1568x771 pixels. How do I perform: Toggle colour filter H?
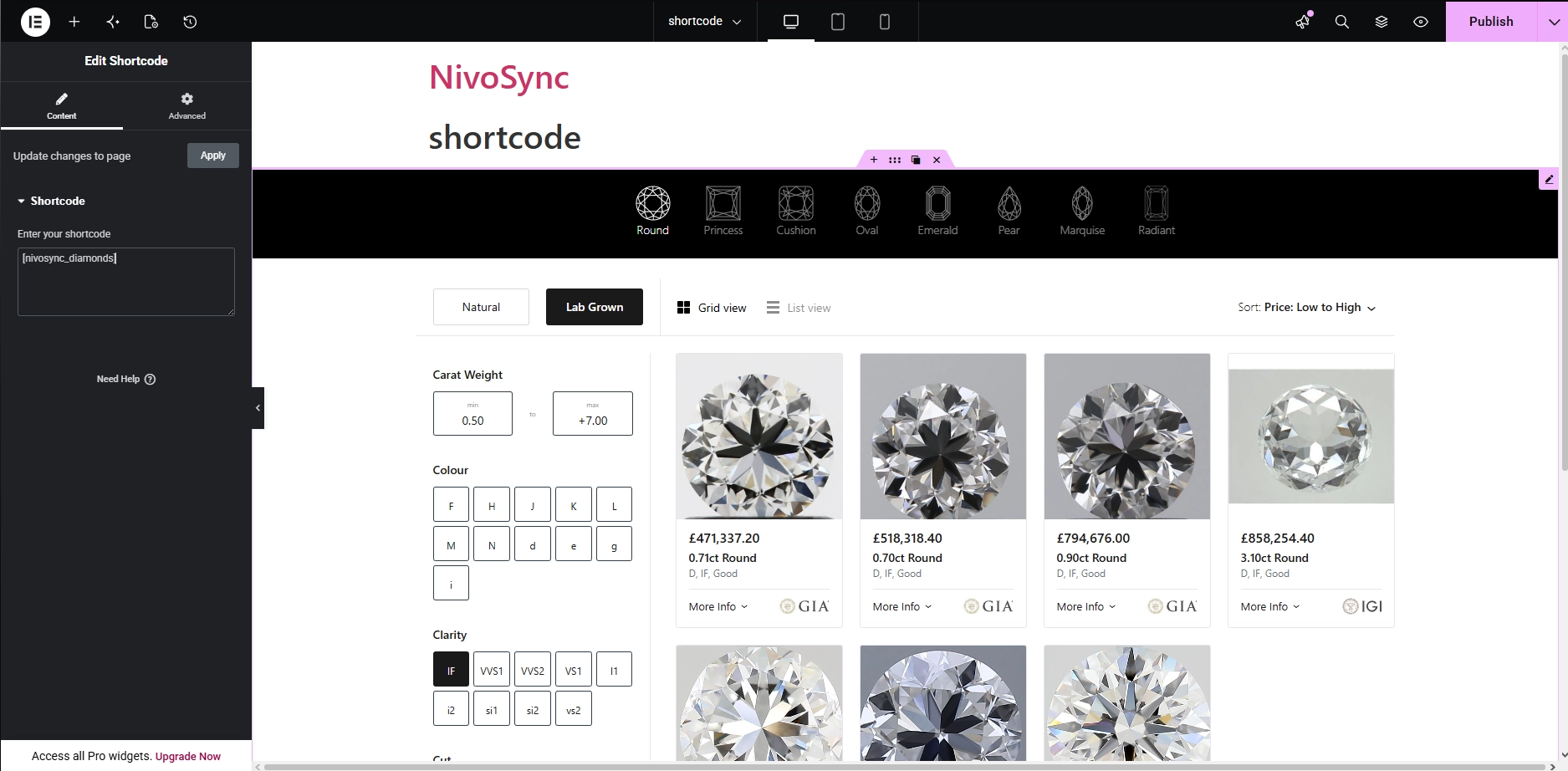tap(492, 505)
